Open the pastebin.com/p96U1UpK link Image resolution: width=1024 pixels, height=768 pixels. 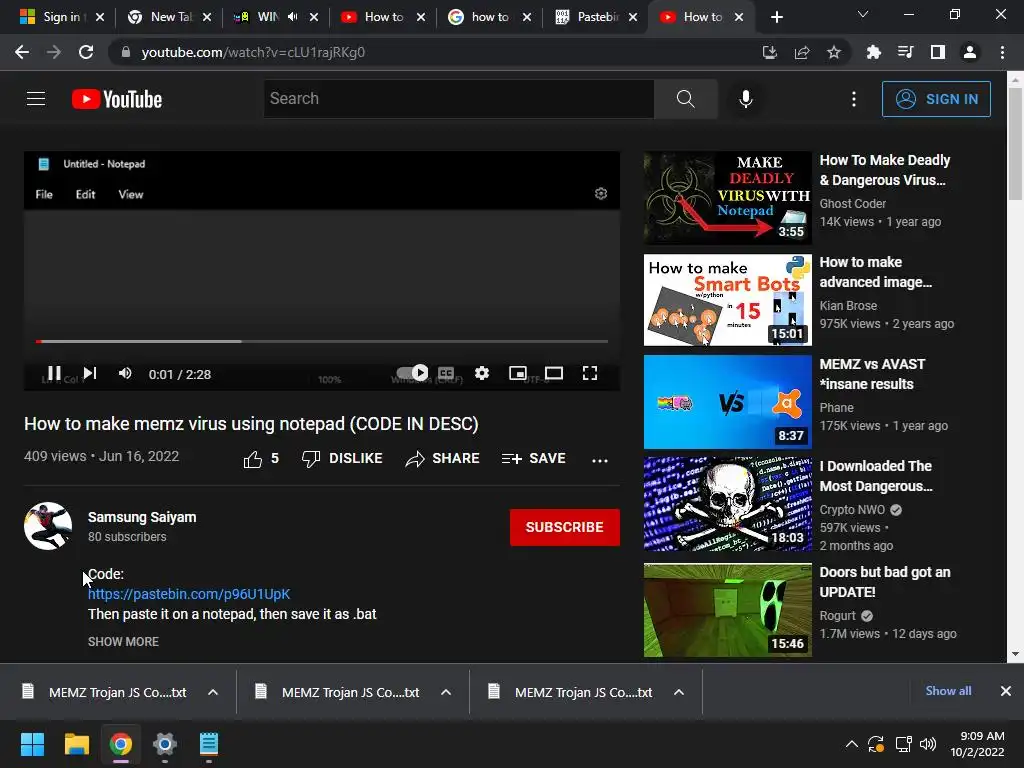(x=189, y=594)
